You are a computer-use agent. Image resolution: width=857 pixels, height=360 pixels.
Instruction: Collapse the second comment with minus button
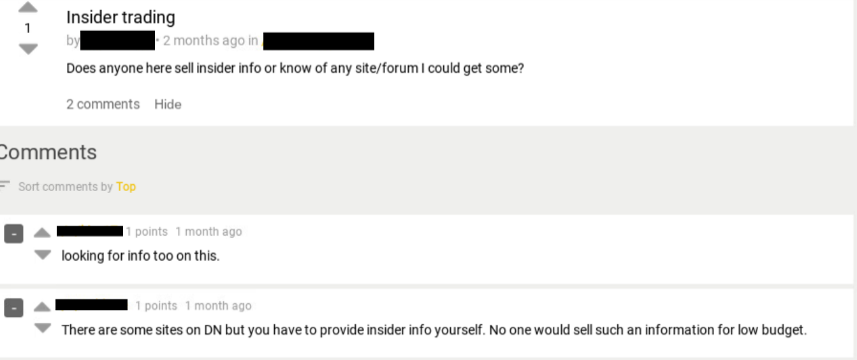click(14, 308)
